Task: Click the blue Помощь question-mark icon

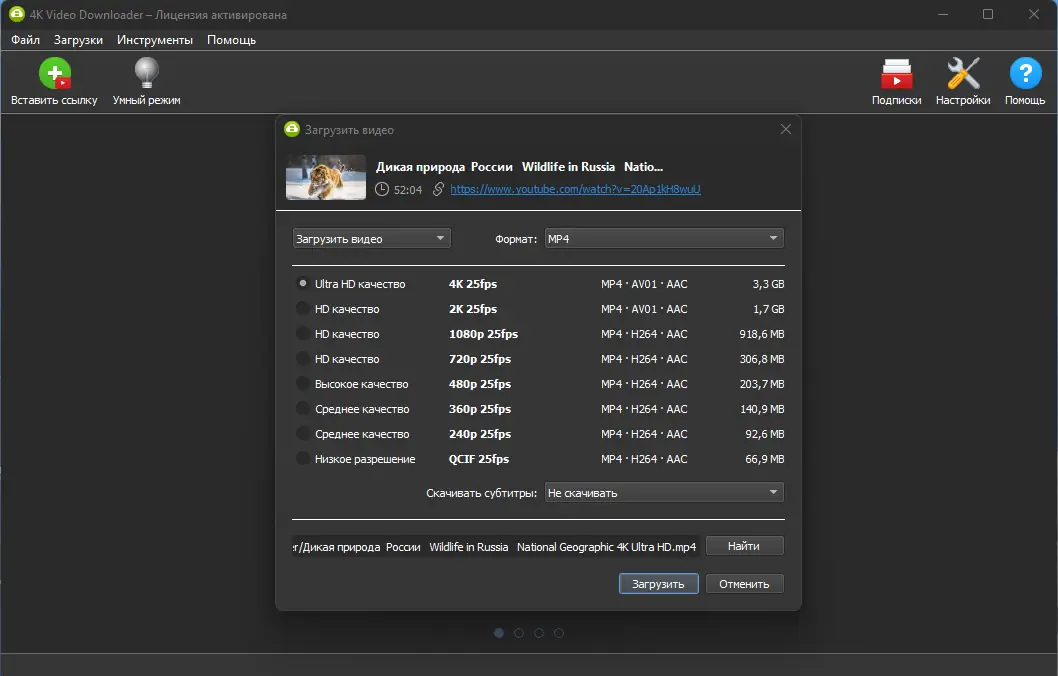Action: pyautogui.click(x=1025, y=73)
